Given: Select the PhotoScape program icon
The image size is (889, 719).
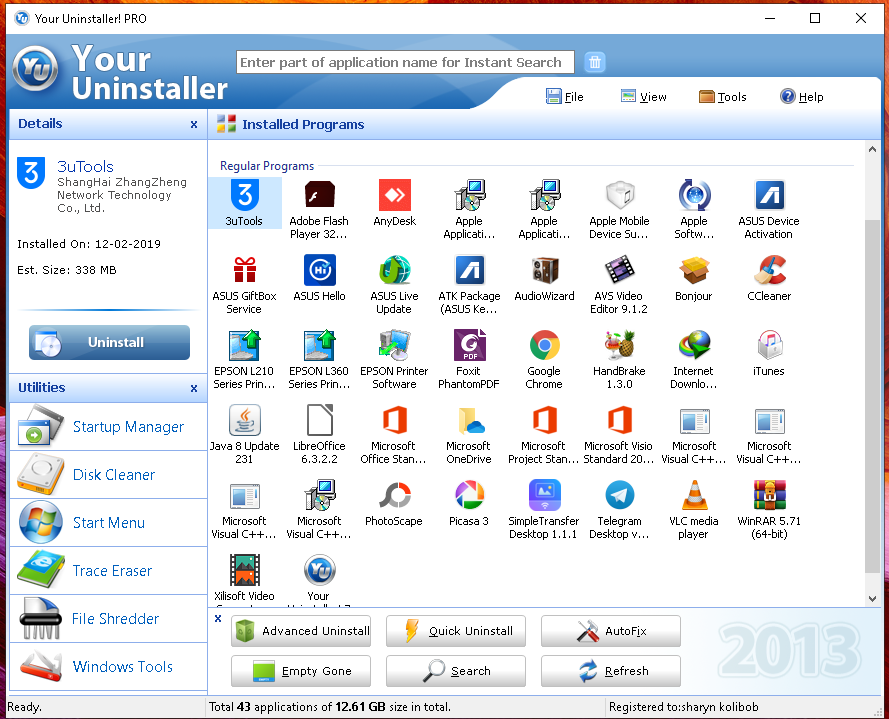Looking at the screenshot, I should pyautogui.click(x=395, y=495).
